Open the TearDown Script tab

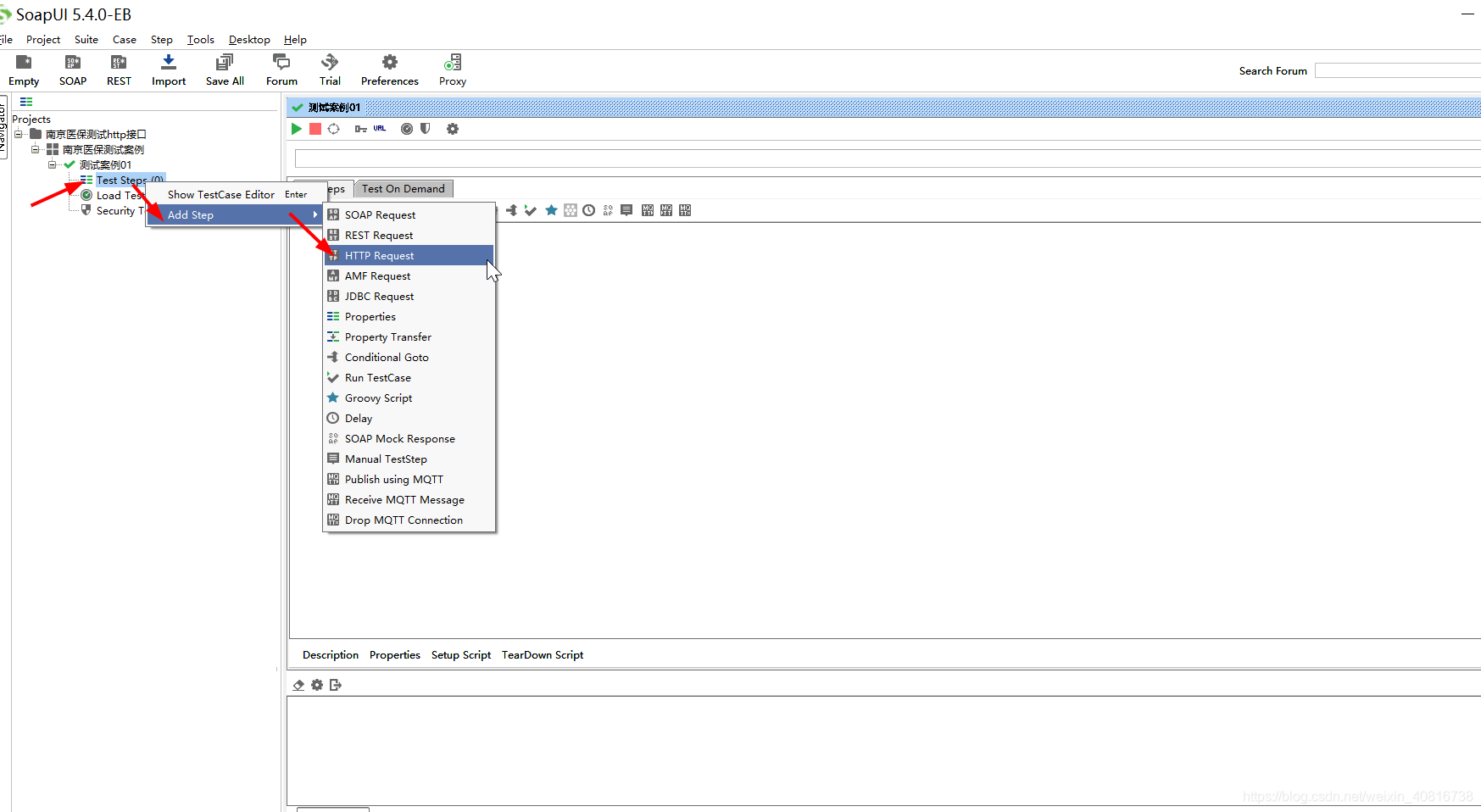[543, 654]
